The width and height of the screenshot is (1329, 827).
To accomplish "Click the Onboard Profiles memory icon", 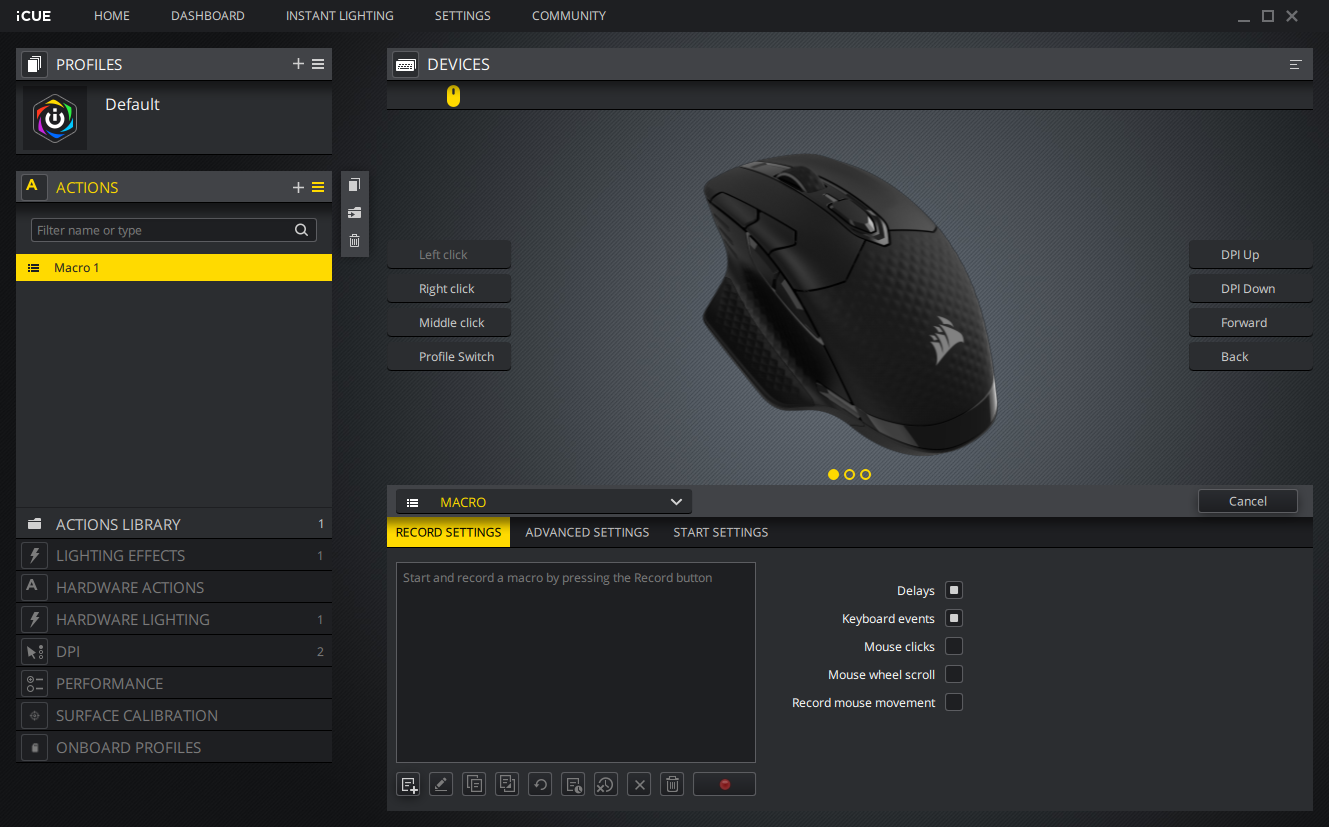I will 34,747.
